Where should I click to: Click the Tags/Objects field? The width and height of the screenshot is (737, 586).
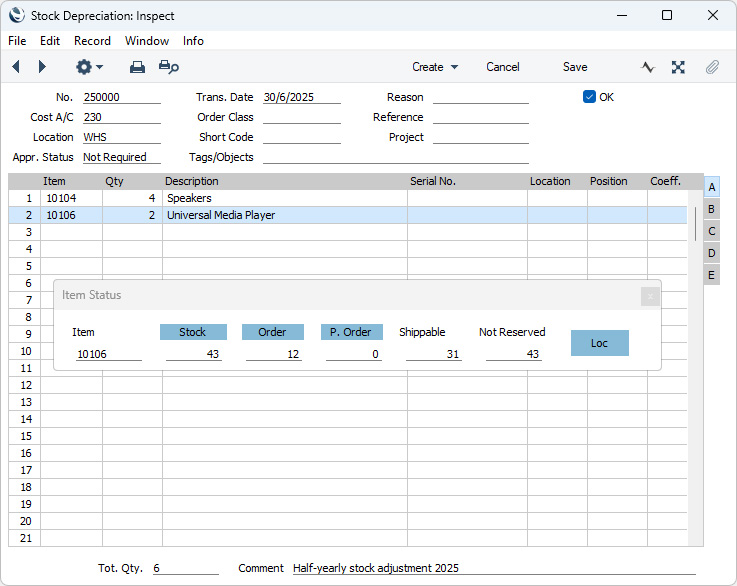396,157
